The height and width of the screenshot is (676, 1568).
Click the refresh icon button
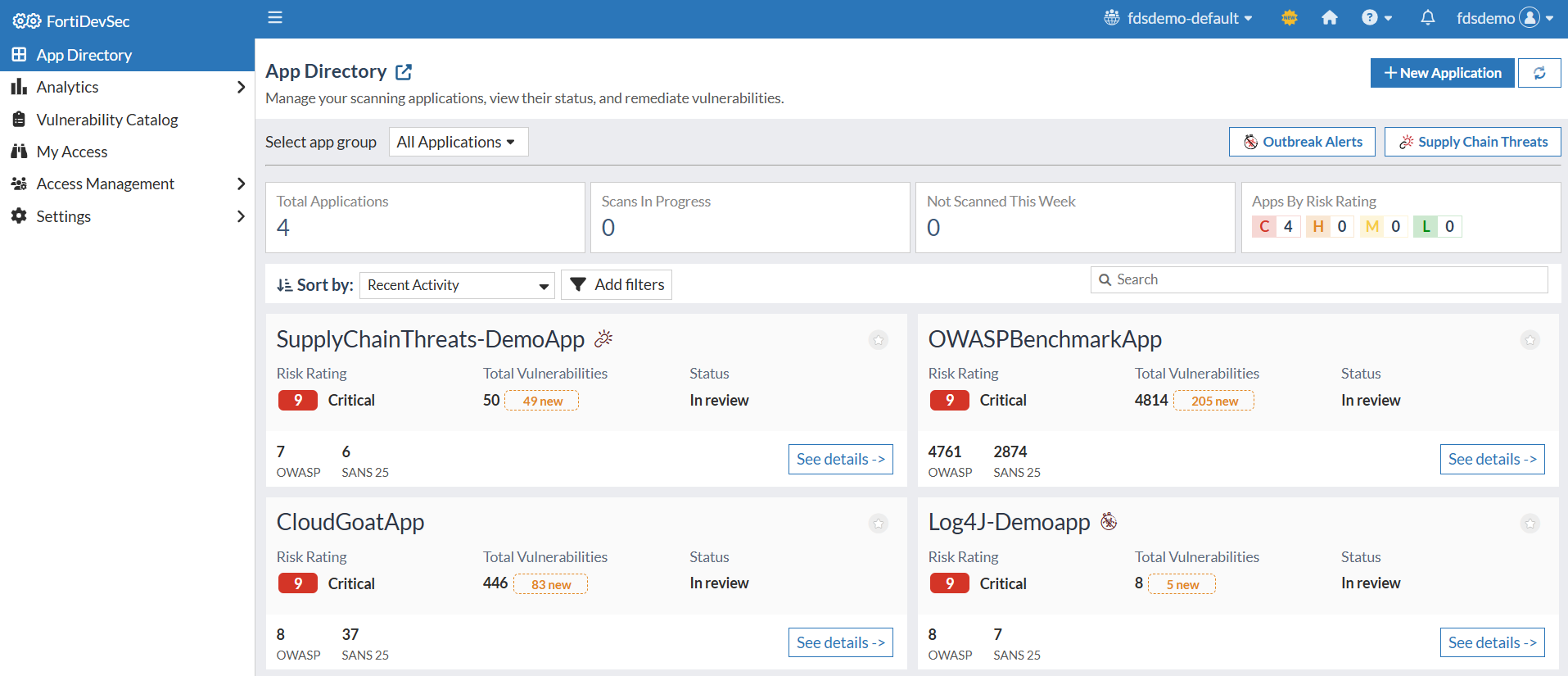point(1539,73)
